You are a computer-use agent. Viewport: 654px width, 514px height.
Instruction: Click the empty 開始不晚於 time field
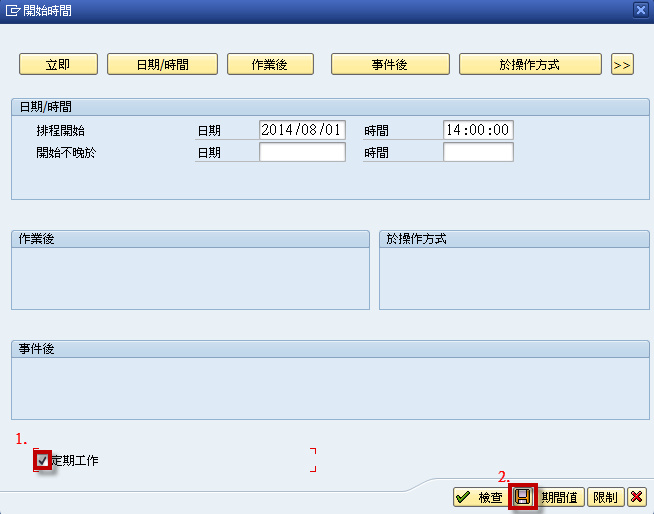click(x=478, y=152)
